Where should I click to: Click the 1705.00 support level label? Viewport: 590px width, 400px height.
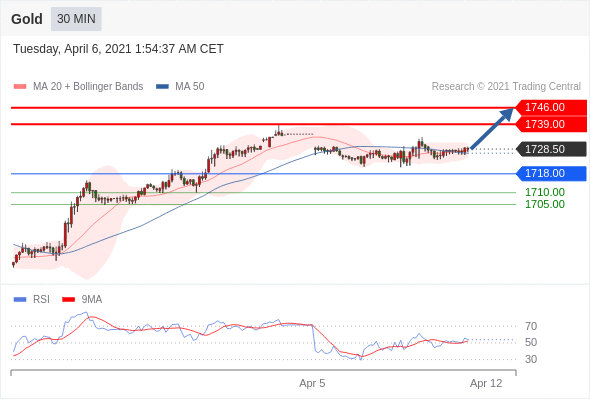[x=545, y=204]
